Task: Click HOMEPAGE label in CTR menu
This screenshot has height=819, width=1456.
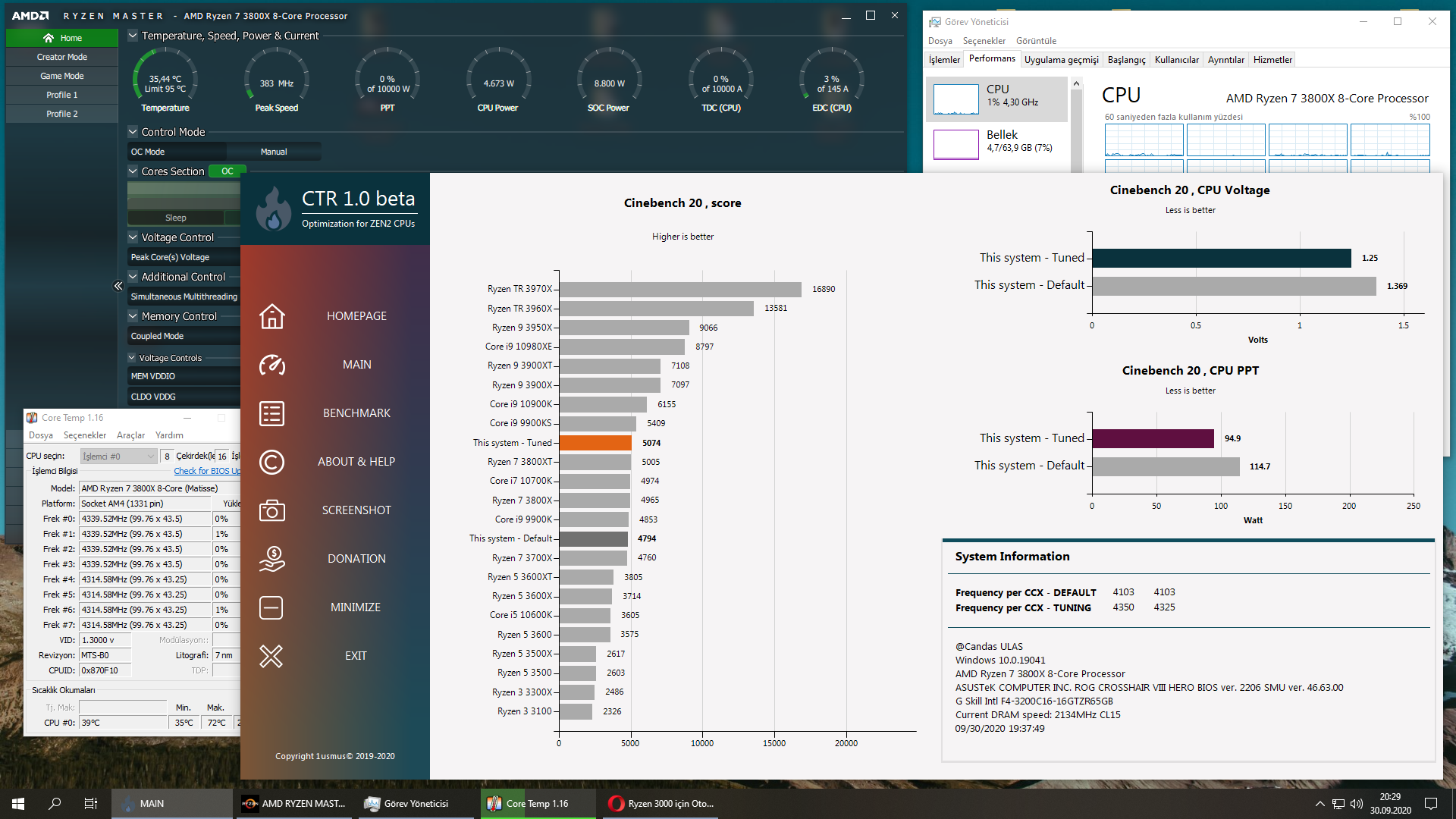Action: pyautogui.click(x=356, y=316)
